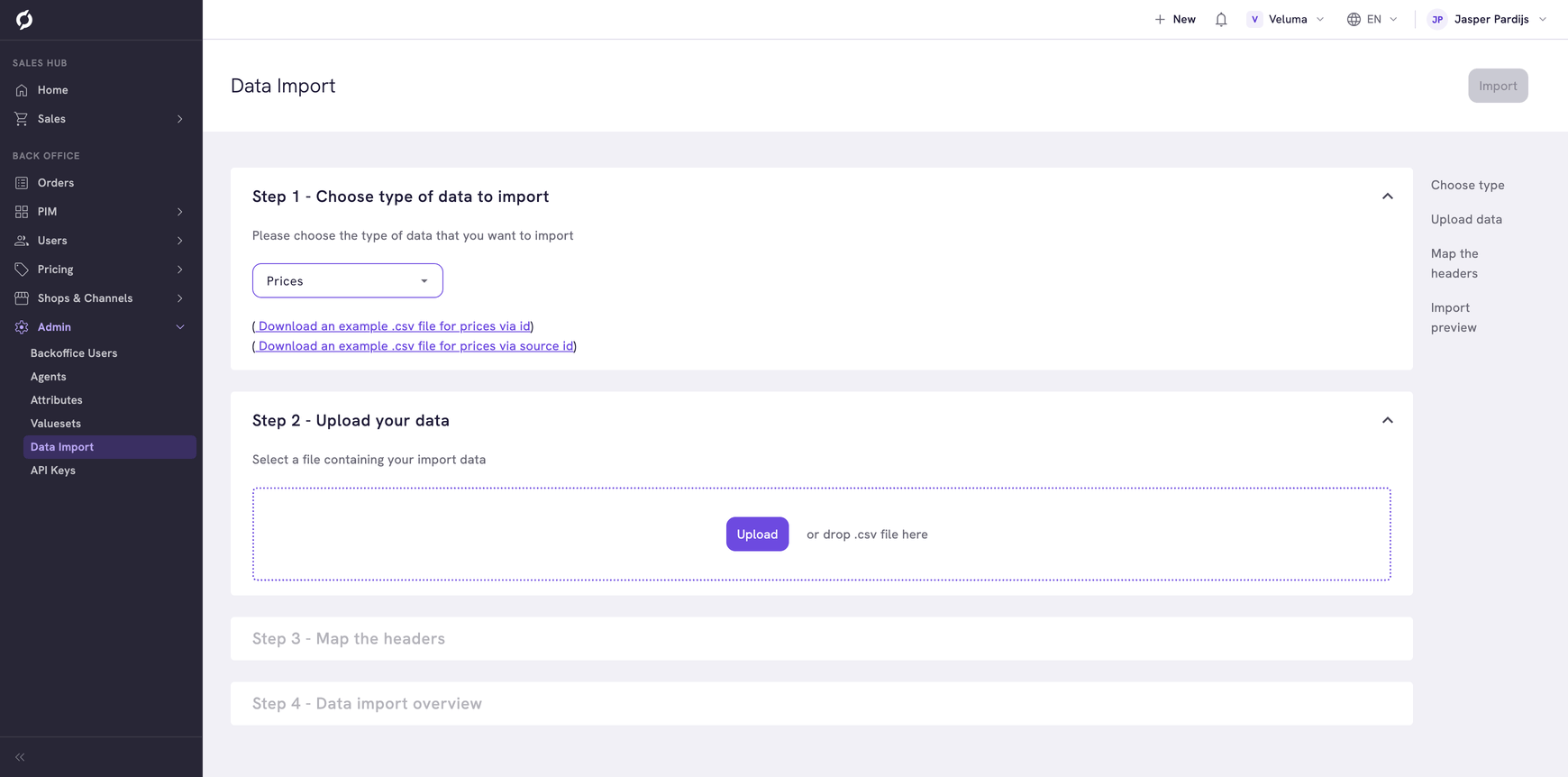Screen dimensions: 1568x777
Task: Click the globe language icon
Action: coord(1354,19)
